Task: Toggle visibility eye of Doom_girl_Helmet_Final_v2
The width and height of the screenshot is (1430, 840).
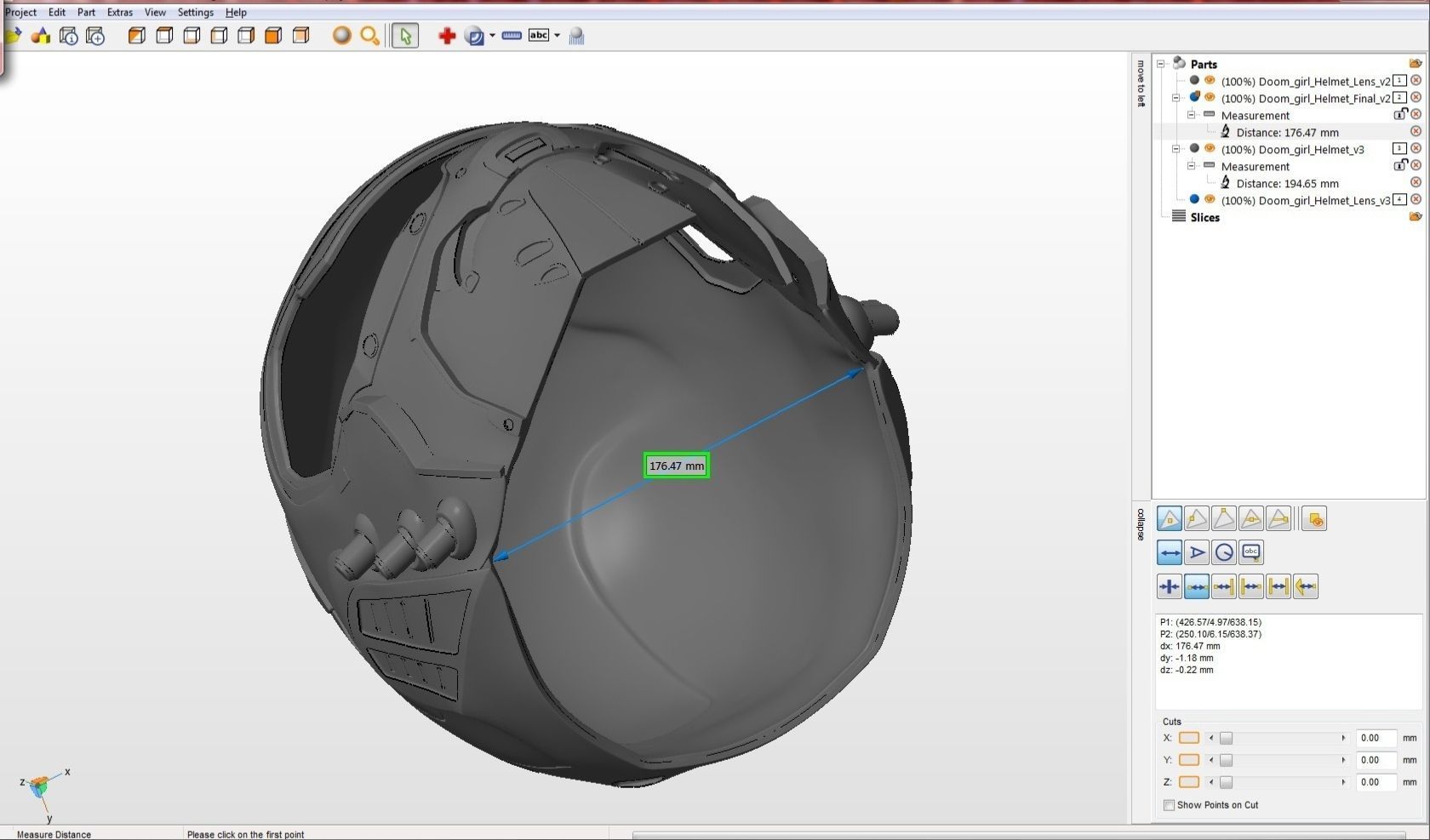Action: 1210,97
